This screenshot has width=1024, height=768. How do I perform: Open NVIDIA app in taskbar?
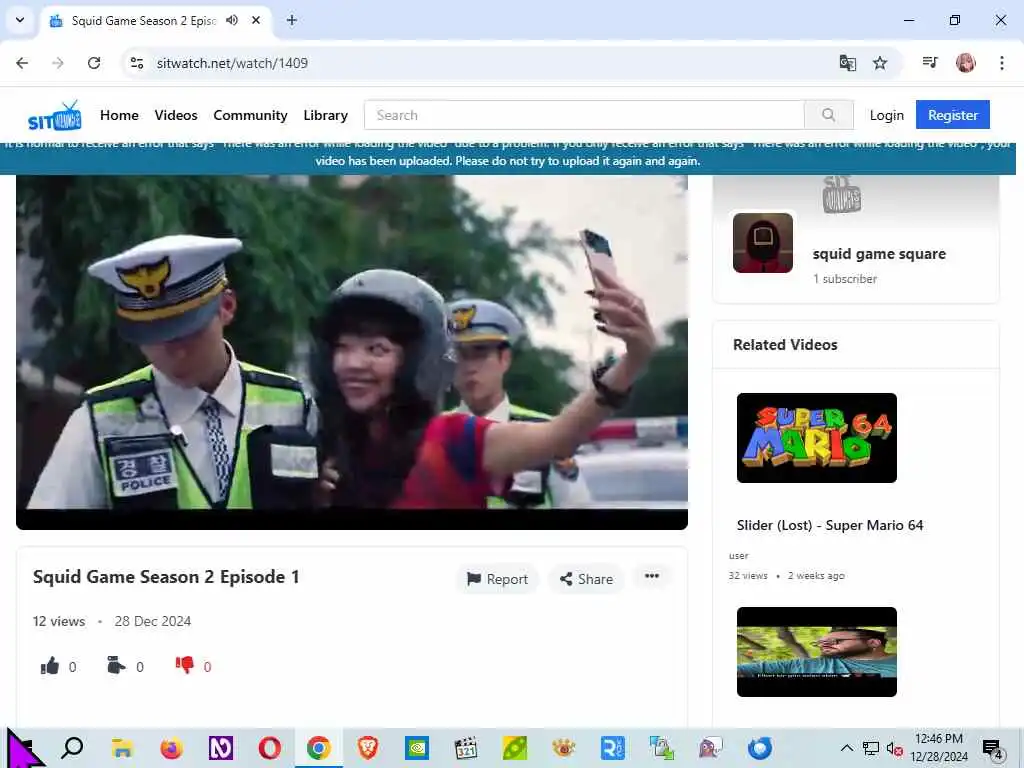[x=417, y=748]
